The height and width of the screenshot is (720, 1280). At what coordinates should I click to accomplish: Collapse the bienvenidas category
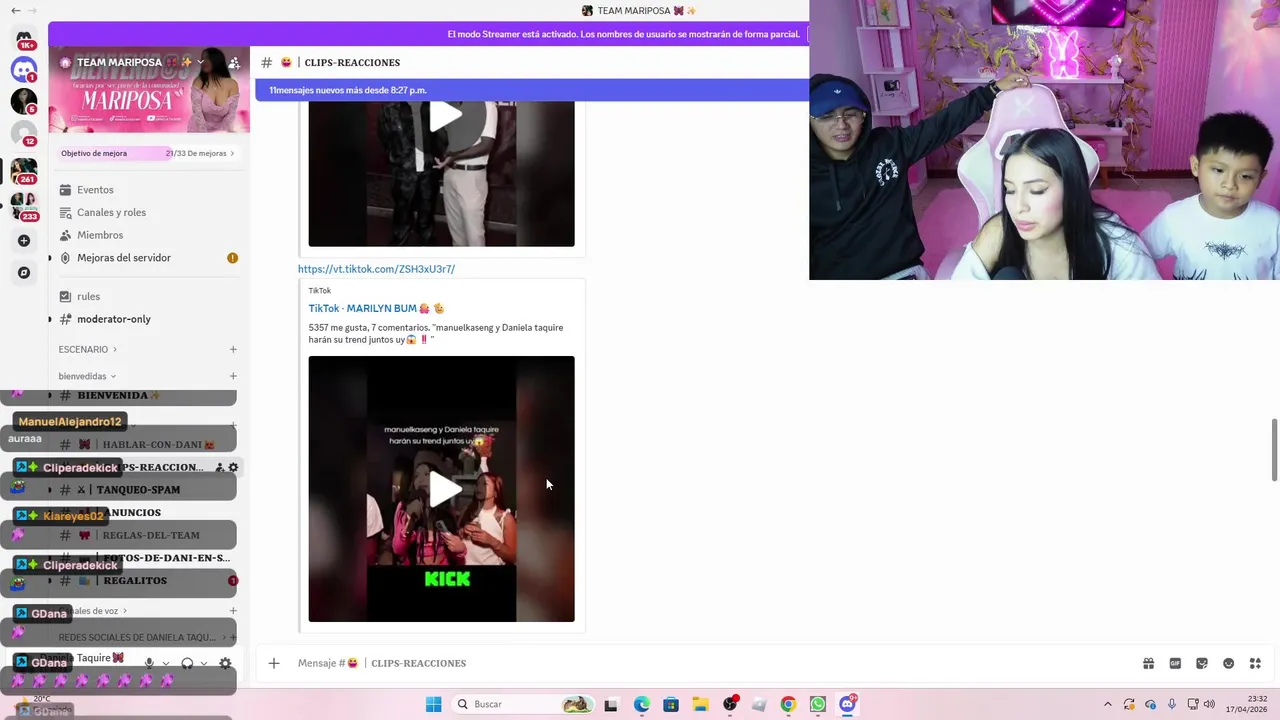[x=87, y=377]
